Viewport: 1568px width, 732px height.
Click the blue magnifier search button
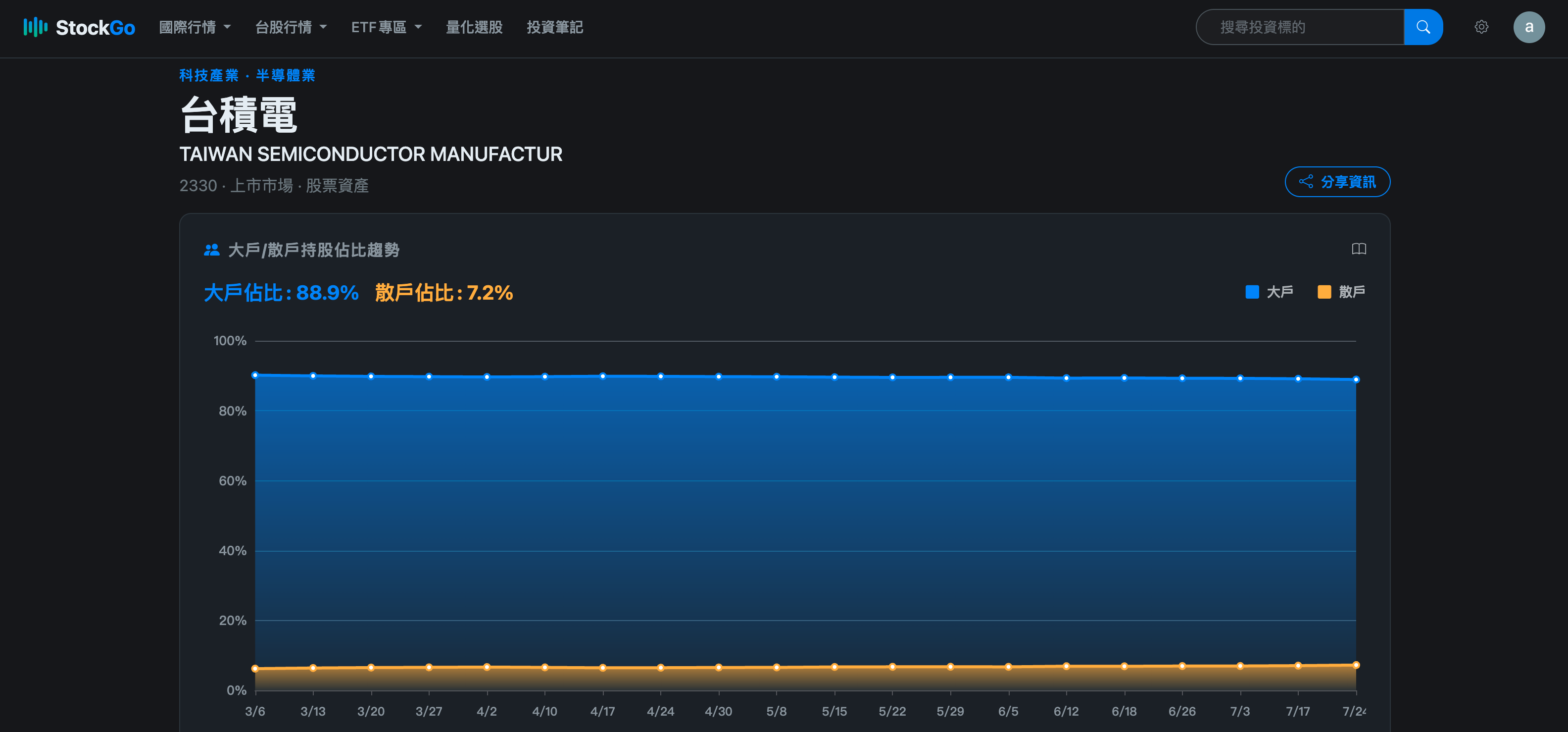click(x=1423, y=27)
